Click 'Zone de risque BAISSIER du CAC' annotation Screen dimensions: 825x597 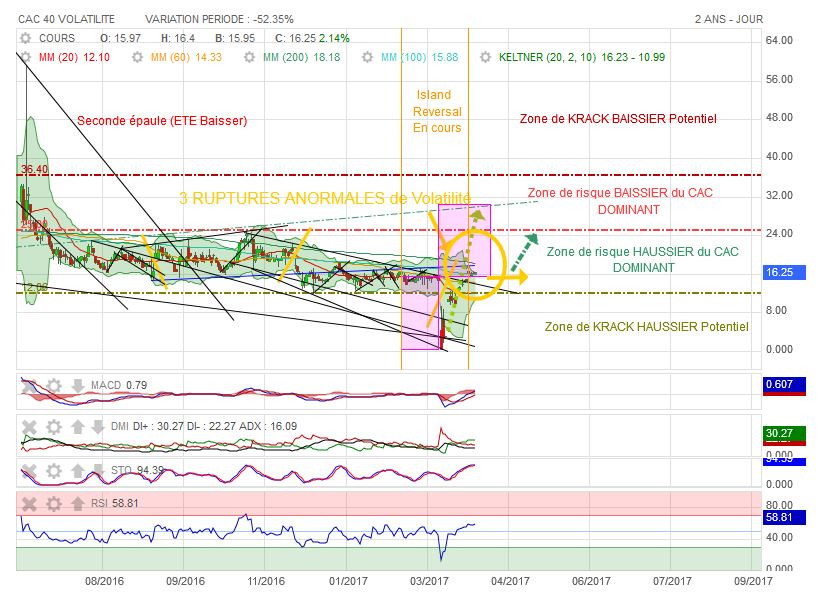tap(620, 193)
